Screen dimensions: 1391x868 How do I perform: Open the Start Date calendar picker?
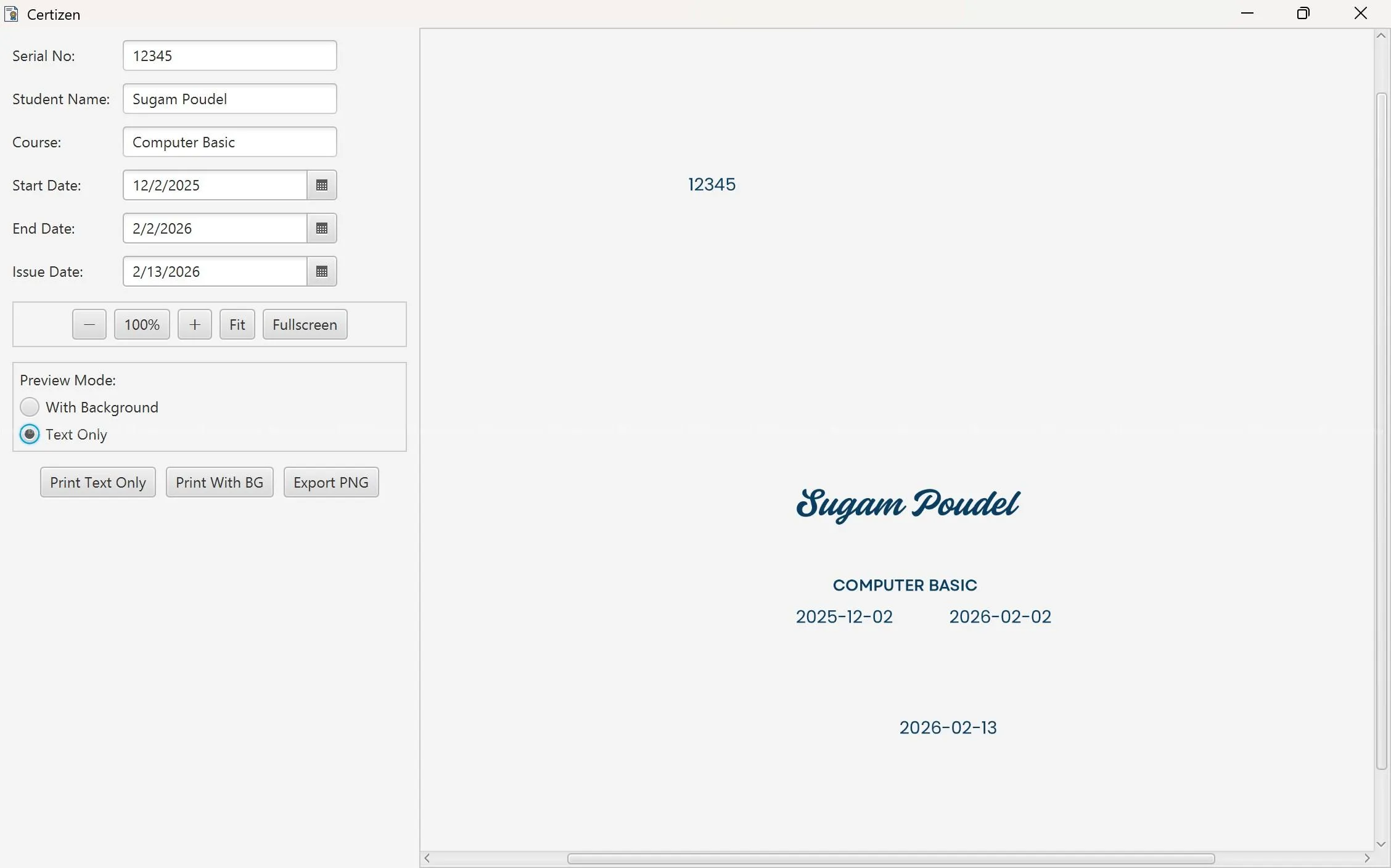point(321,185)
